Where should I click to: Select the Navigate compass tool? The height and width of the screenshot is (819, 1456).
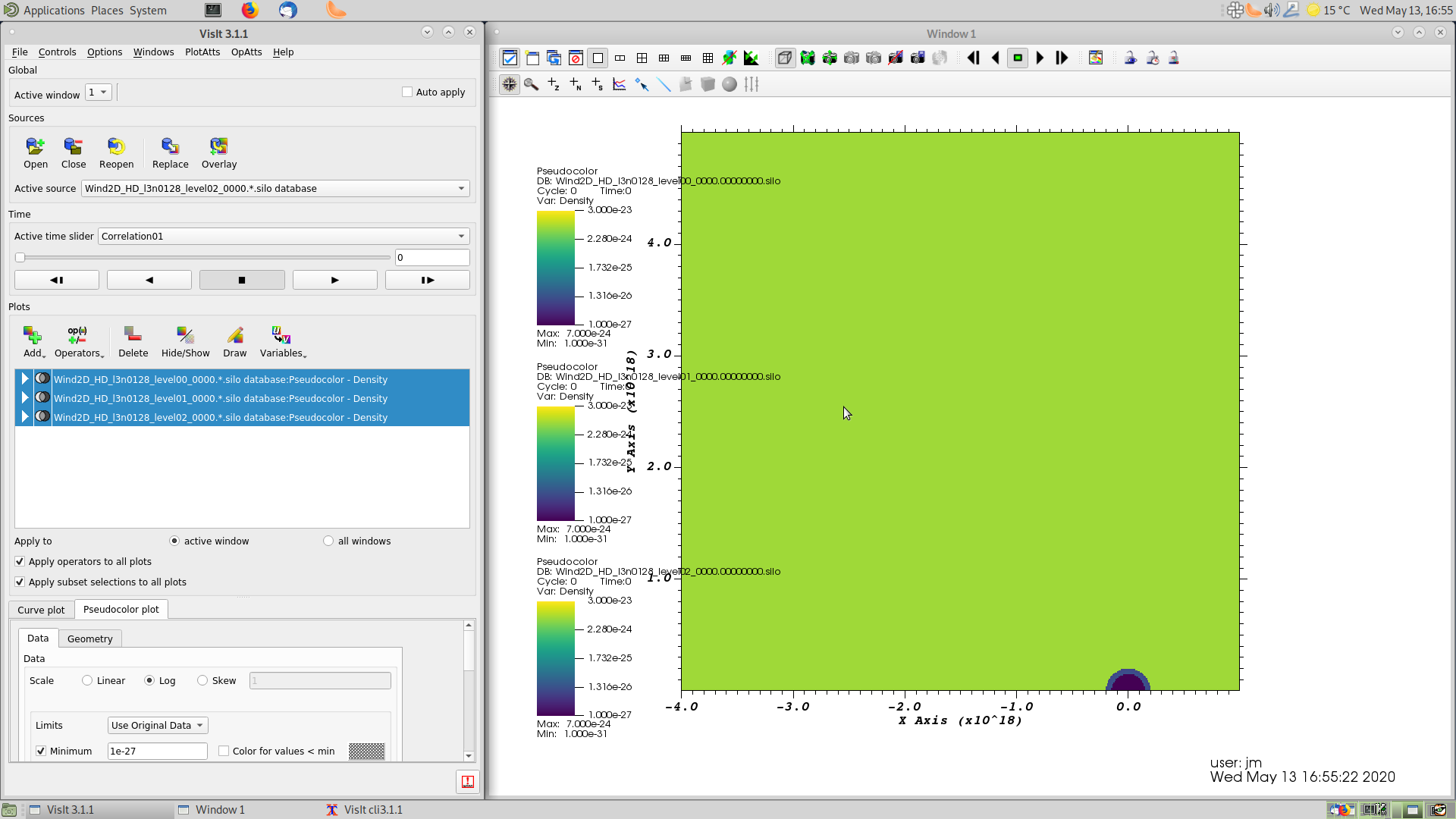(509, 84)
